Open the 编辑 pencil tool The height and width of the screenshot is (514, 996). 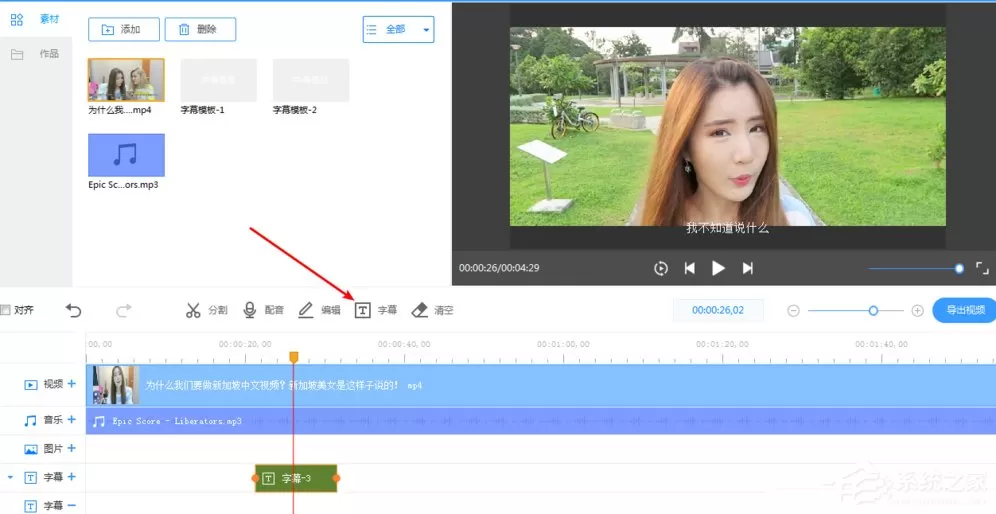(319, 310)
